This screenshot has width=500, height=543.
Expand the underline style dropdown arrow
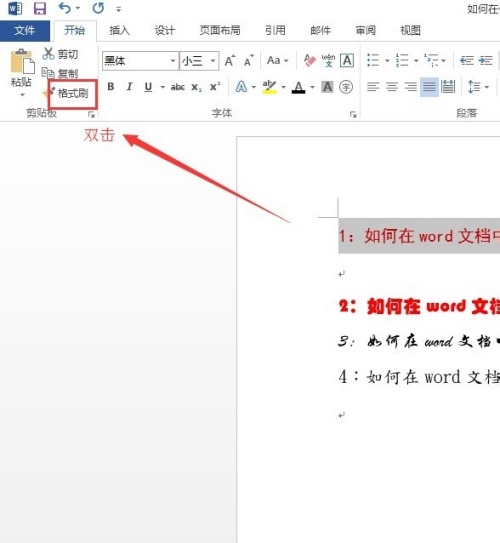(162, 87)
